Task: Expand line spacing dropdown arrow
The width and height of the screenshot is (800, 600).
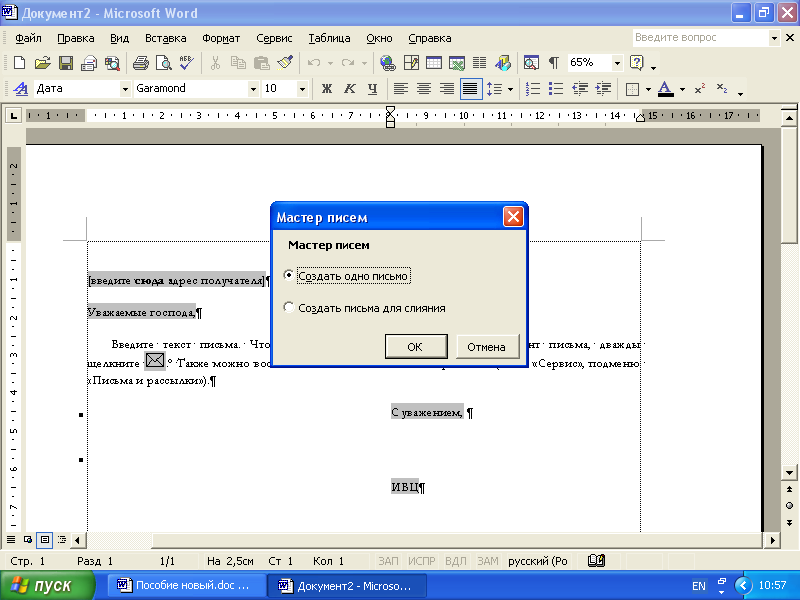Action: pos(510,89)
